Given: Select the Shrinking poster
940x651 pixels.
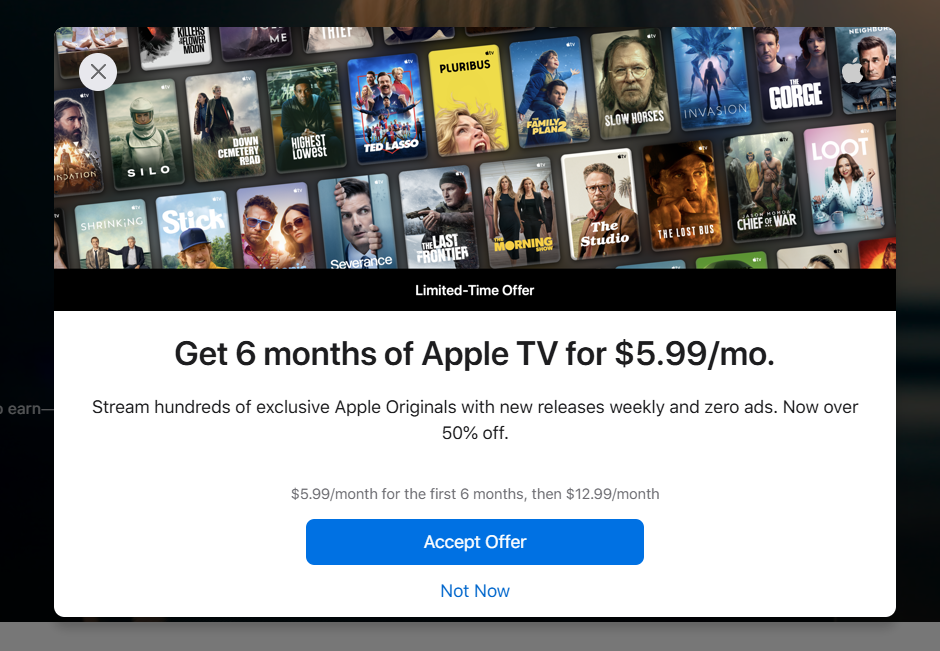Looking at the screenshot, I should pos(113,236).
